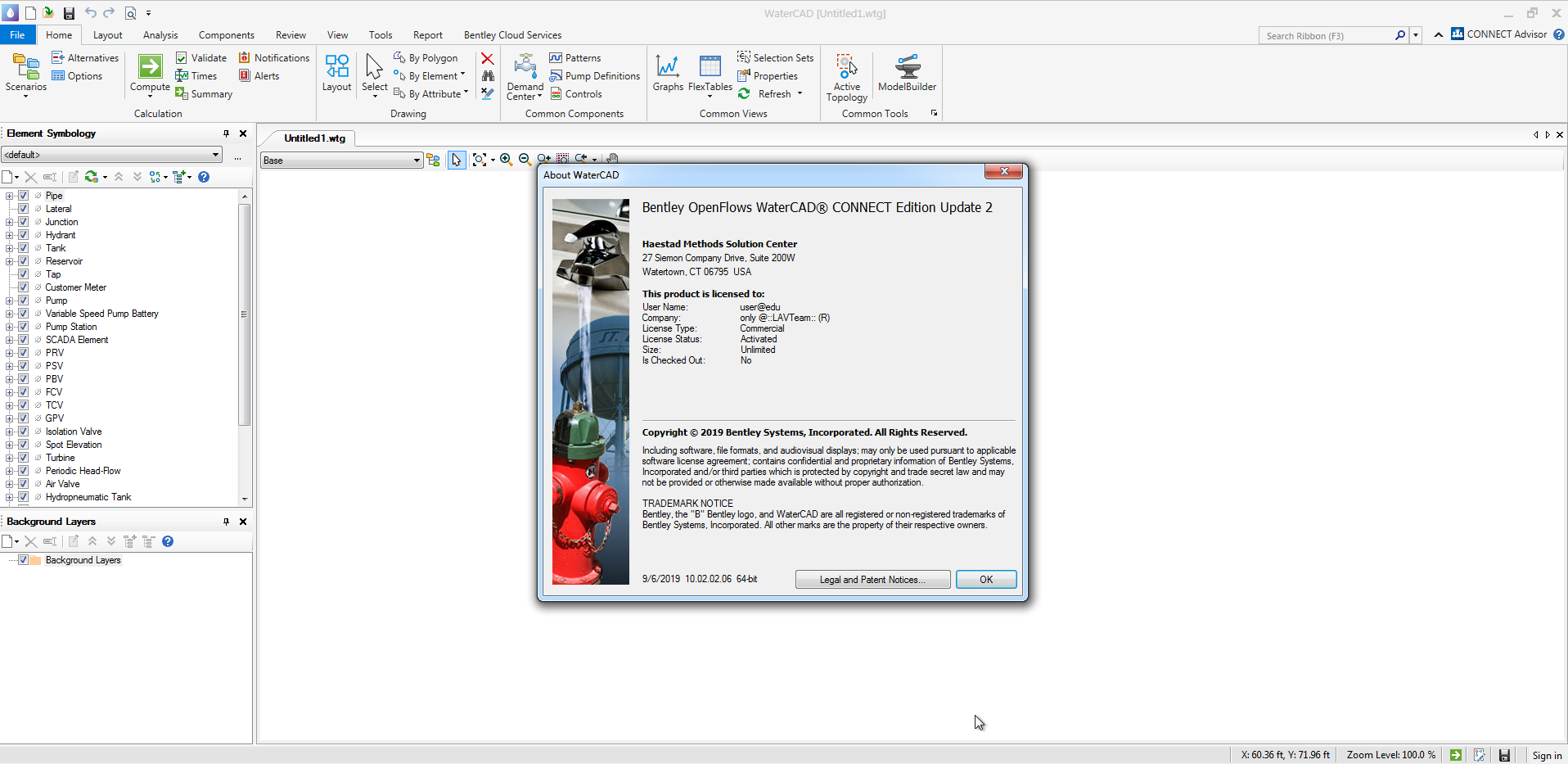Toggle the Turbine checkbox

coord(23,458)
